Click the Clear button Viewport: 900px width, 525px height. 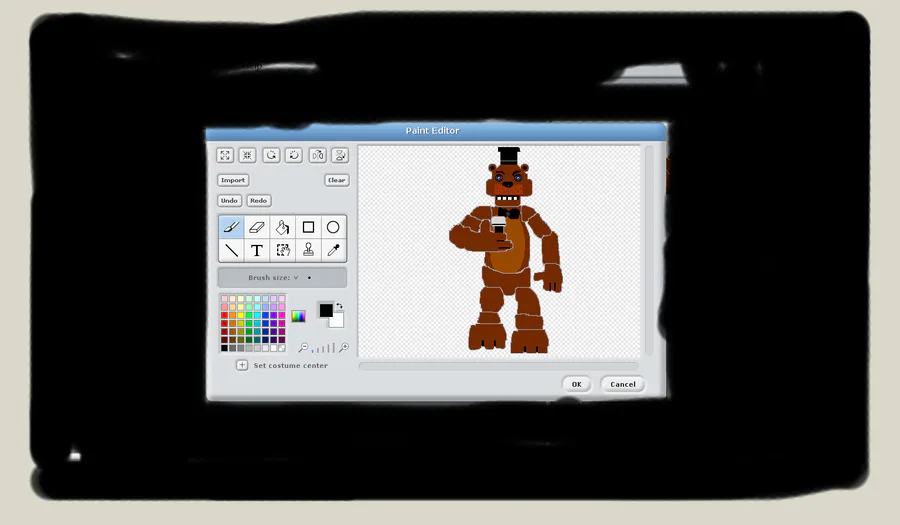[x=336, y=180]
